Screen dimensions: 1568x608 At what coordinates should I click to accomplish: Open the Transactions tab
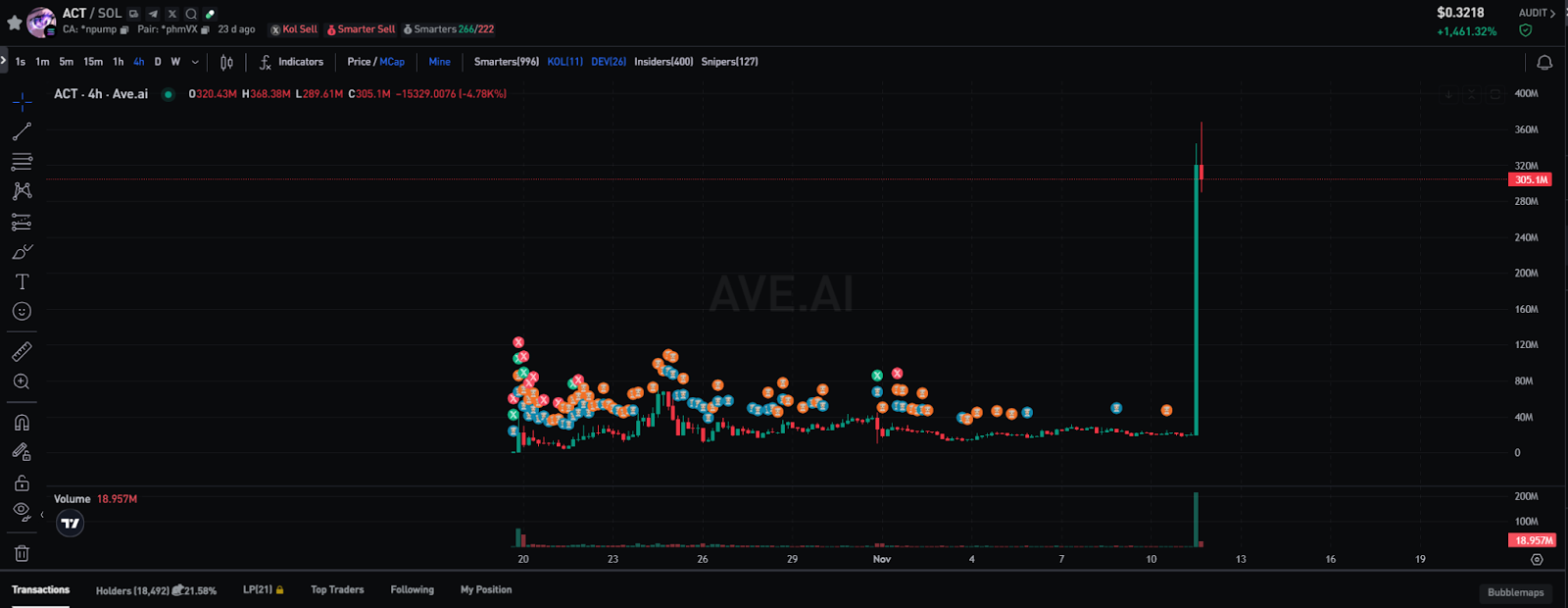pos(40,589)
